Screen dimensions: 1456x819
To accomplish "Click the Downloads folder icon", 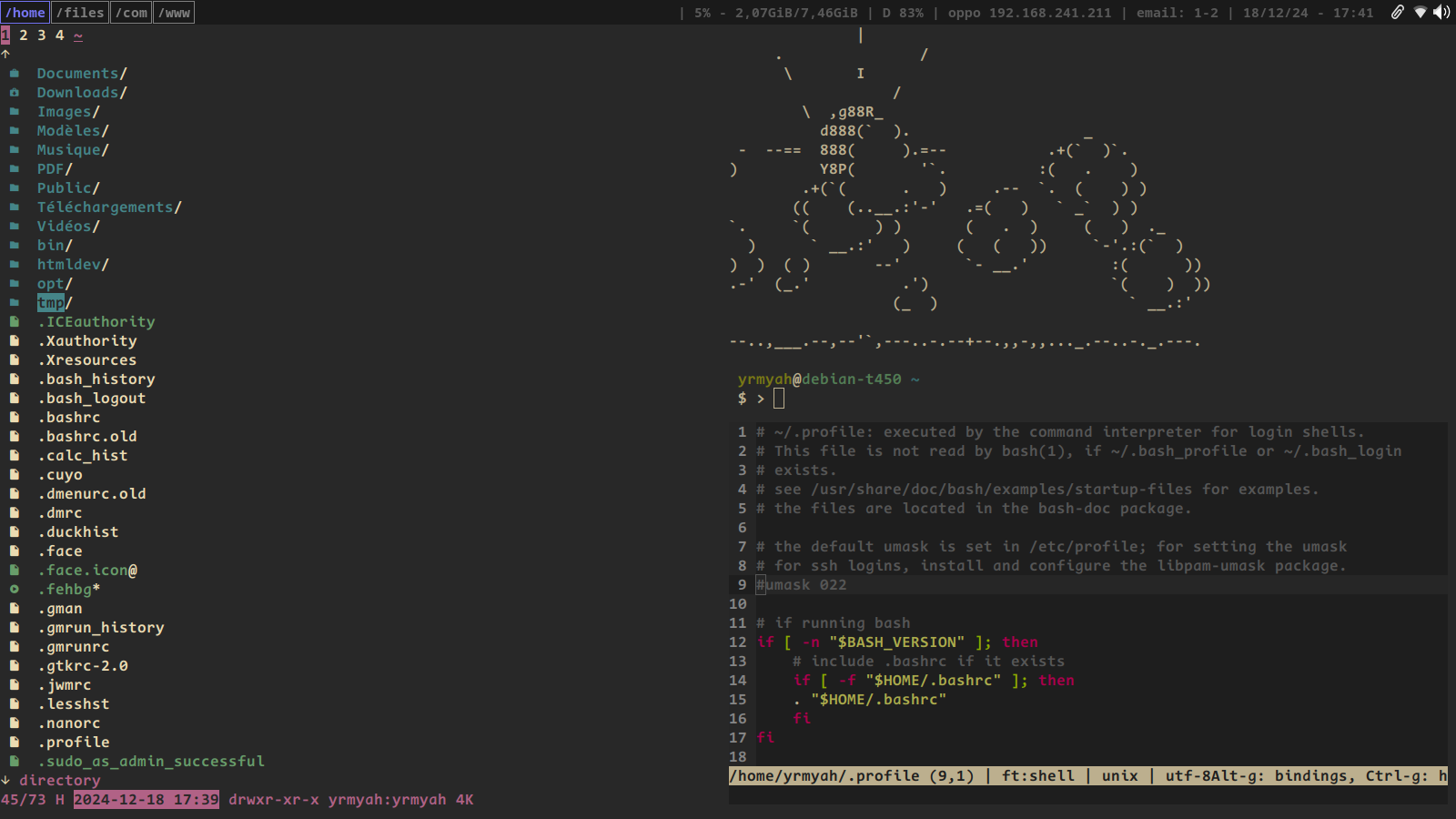I will tap(15, 92).
